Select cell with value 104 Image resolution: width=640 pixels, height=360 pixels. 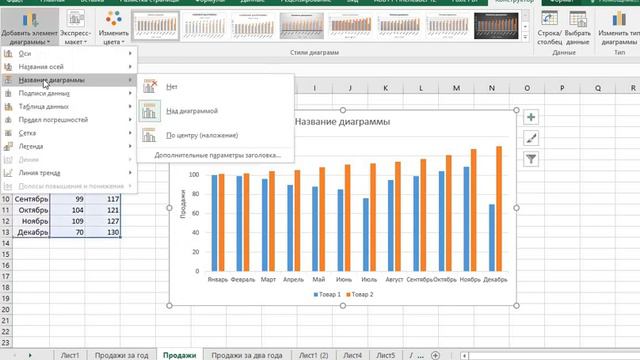point(67,210)
